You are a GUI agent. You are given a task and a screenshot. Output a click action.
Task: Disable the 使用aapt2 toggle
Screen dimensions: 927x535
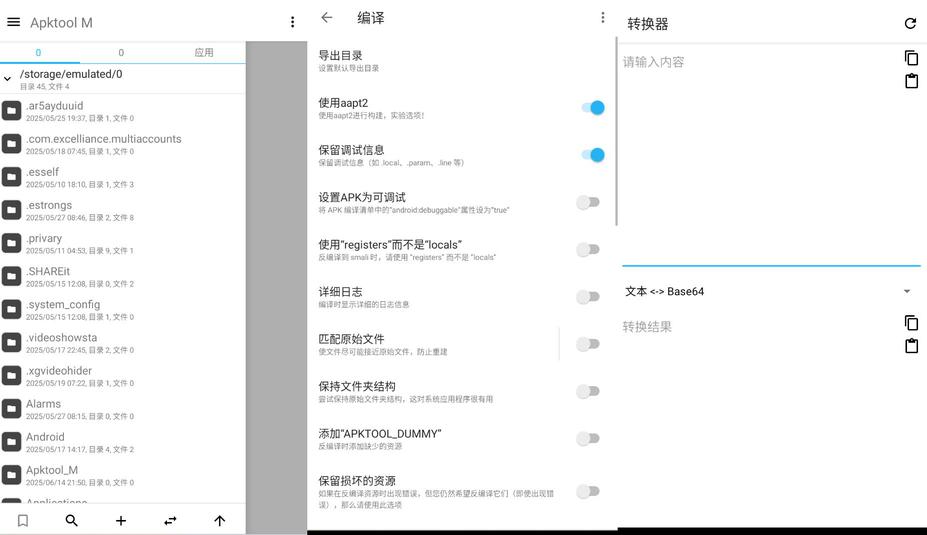(x=591, y=107)
